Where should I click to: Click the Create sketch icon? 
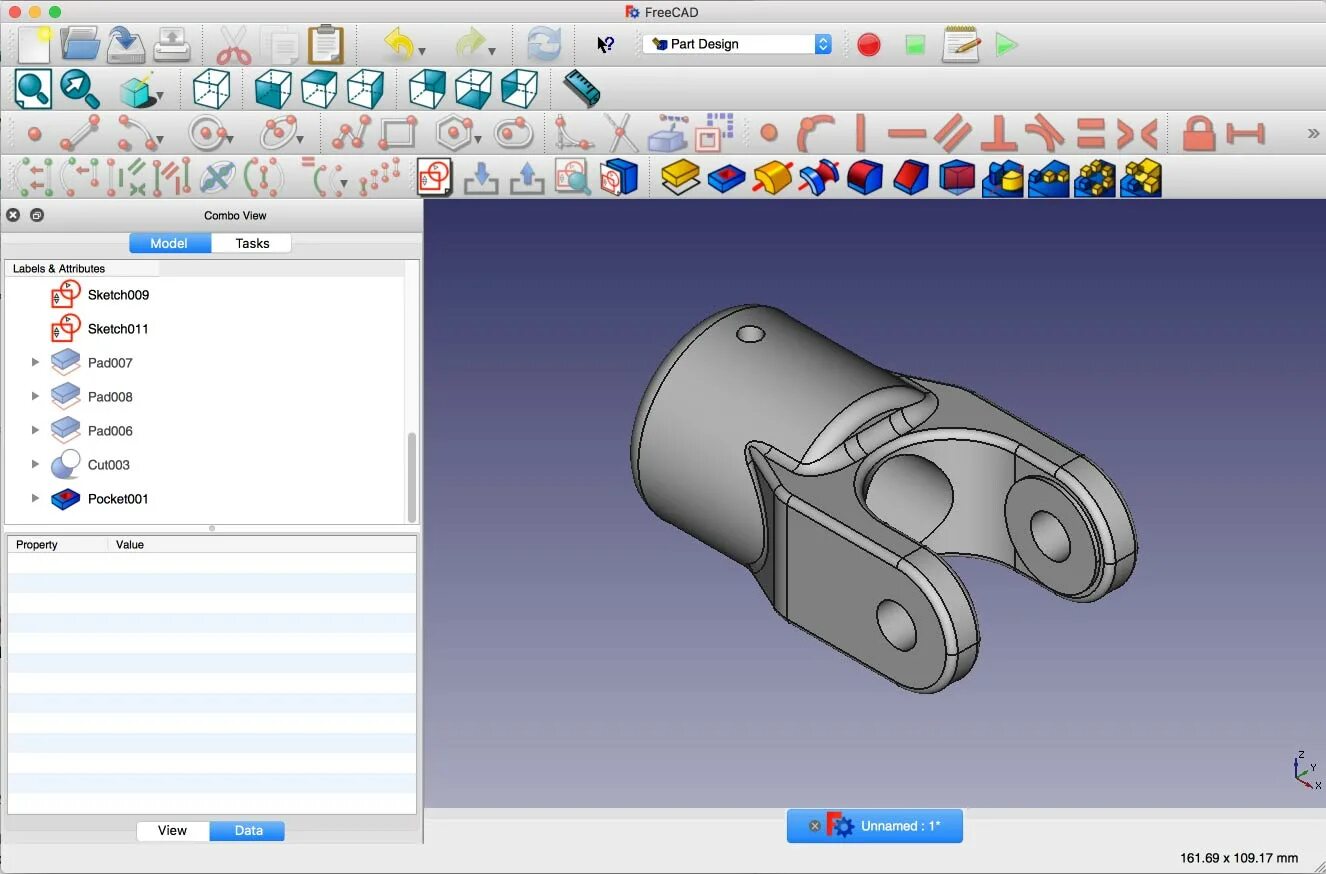pos(435,178)
